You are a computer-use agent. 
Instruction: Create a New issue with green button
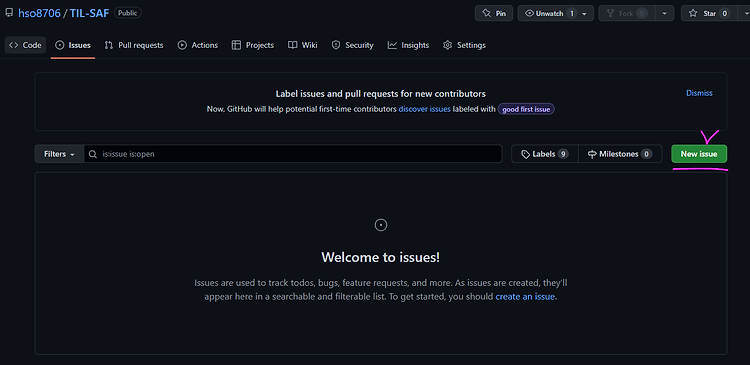699,154
